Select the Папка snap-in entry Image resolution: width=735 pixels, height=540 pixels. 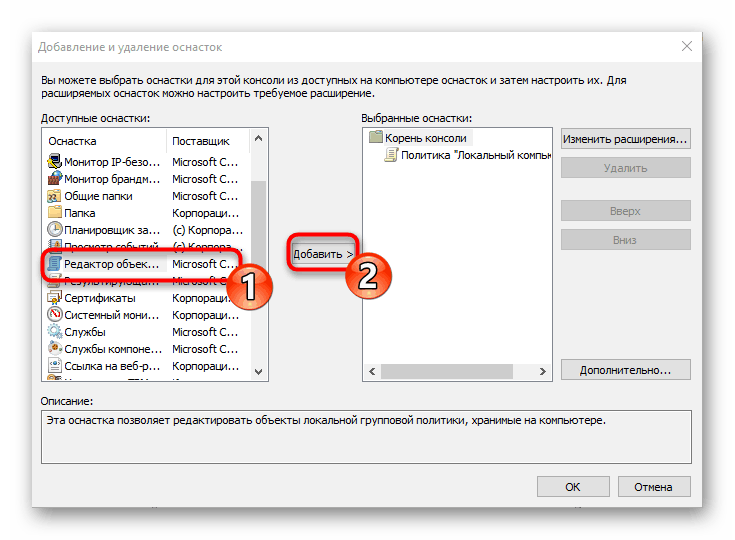(x=147, y=213)
